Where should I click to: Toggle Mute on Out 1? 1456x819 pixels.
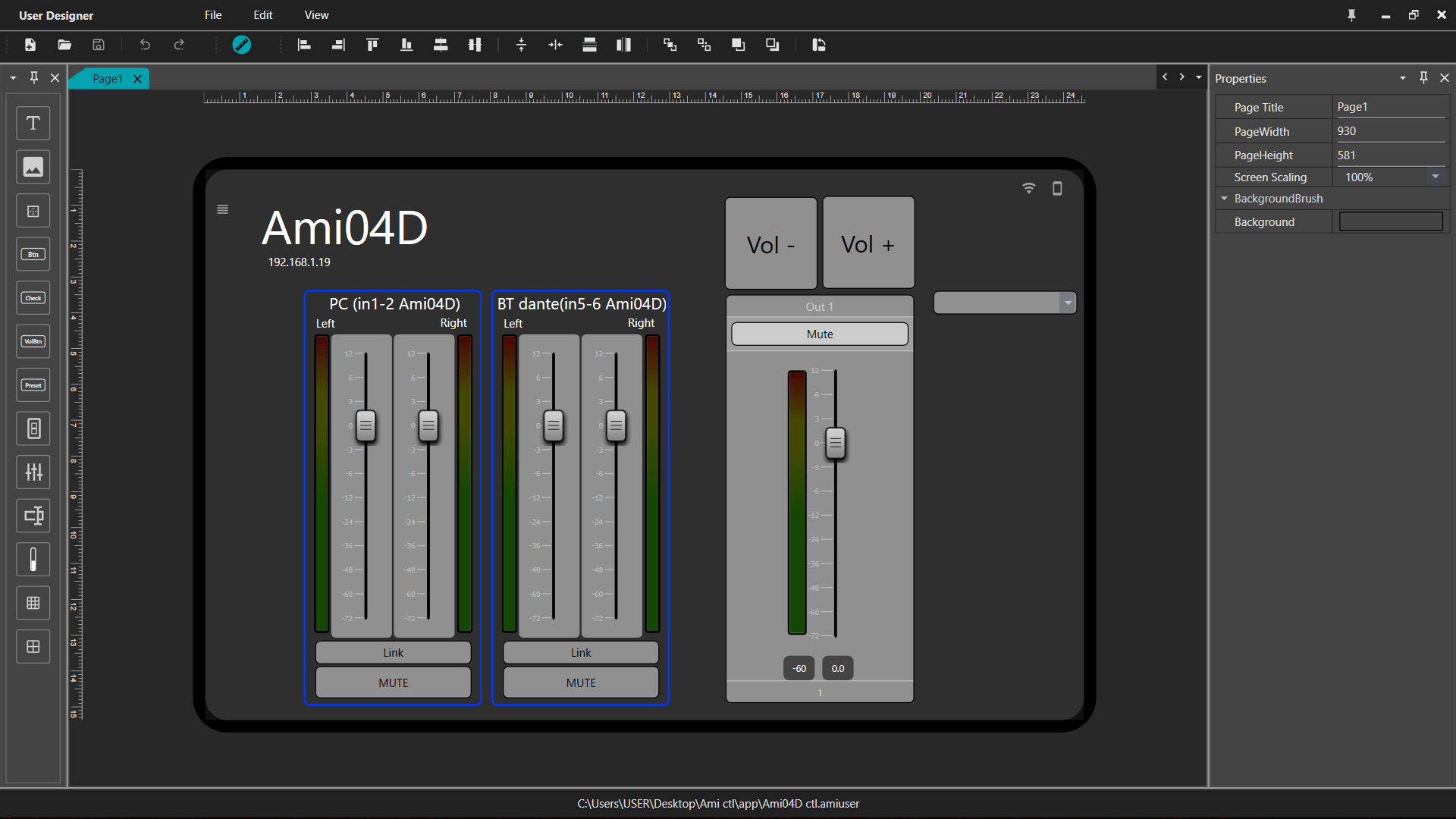(820, 334)
